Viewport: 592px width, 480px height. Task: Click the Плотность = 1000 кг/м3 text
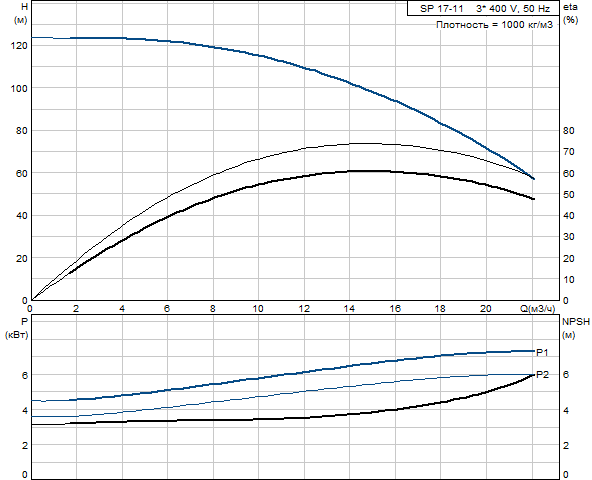[x=494, y=25]
